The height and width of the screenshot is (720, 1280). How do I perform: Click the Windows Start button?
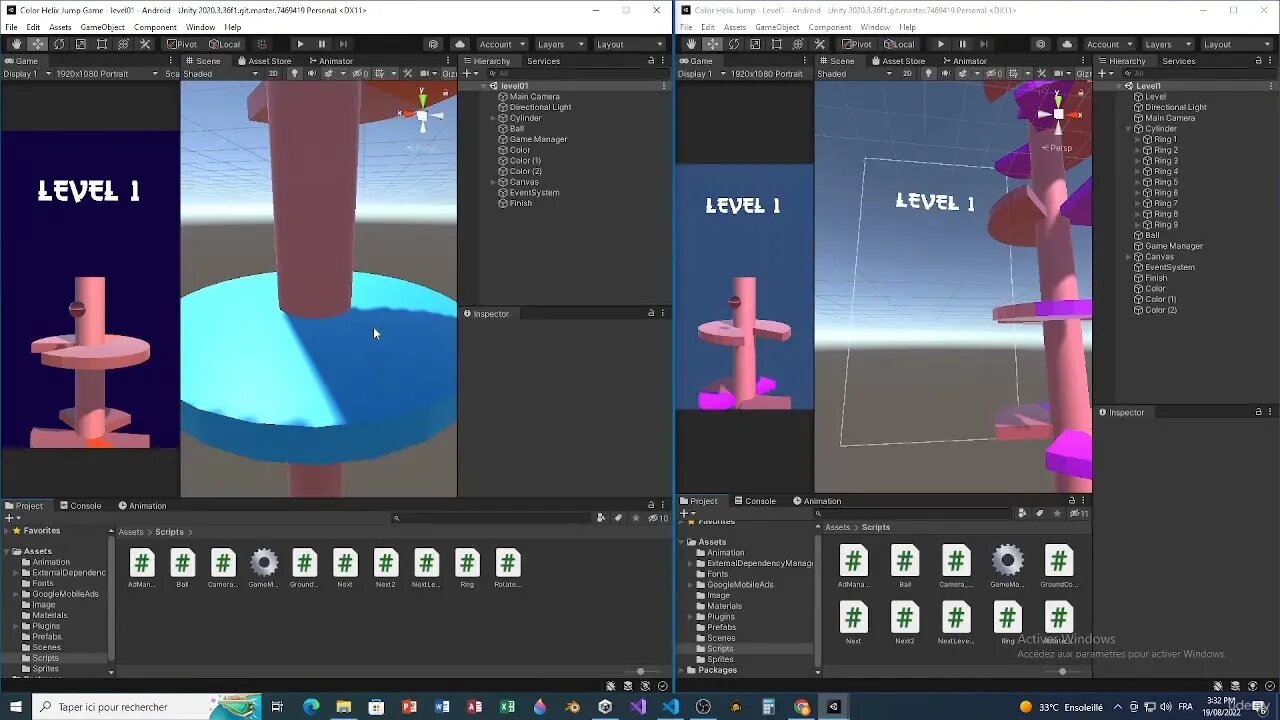[x=16, y=707]
